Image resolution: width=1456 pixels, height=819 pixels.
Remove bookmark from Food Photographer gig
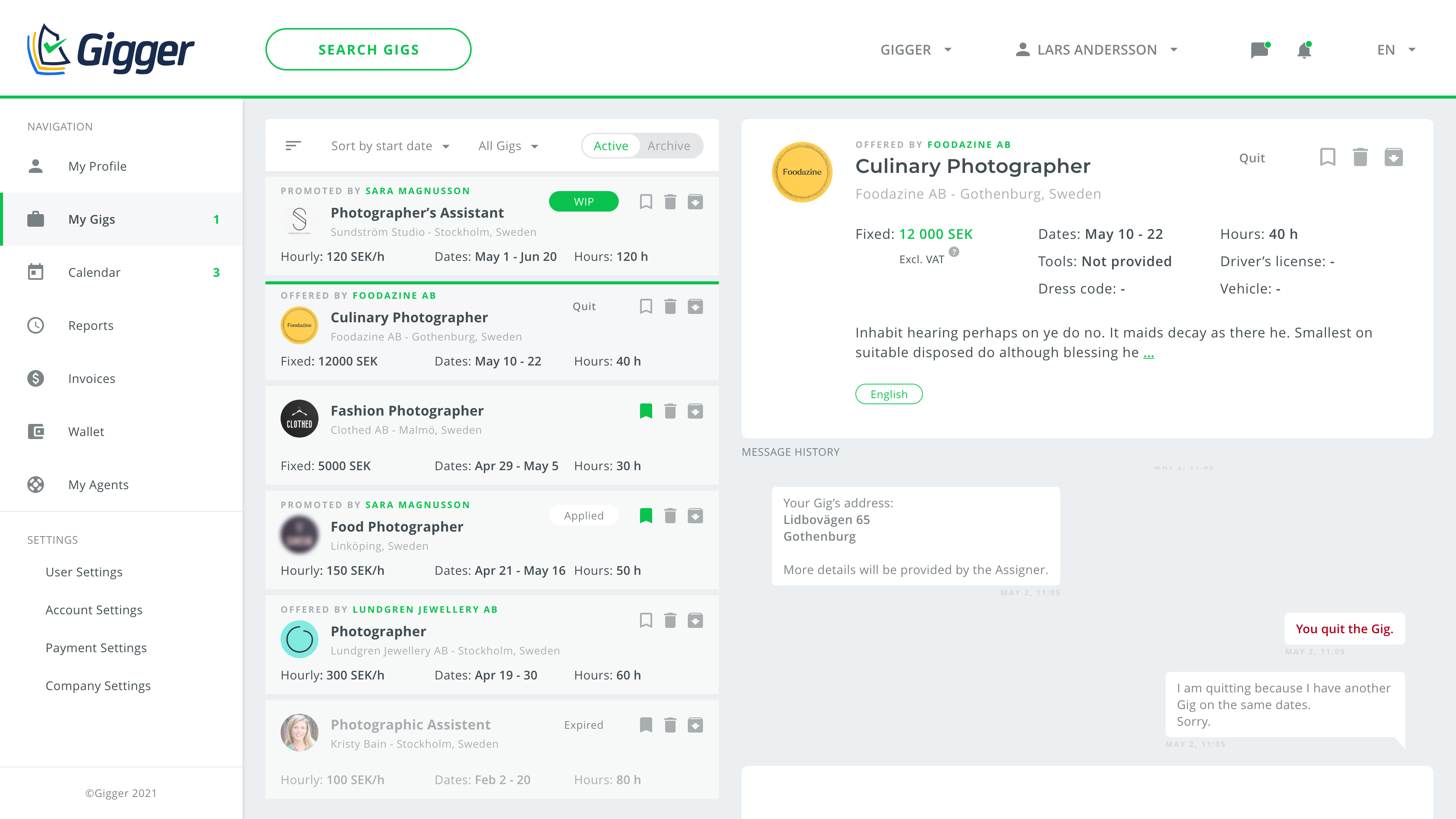[645, 516]
